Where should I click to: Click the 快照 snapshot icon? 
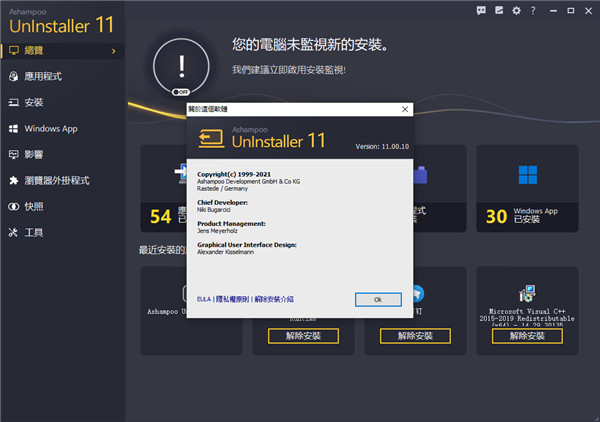[14, 207]
